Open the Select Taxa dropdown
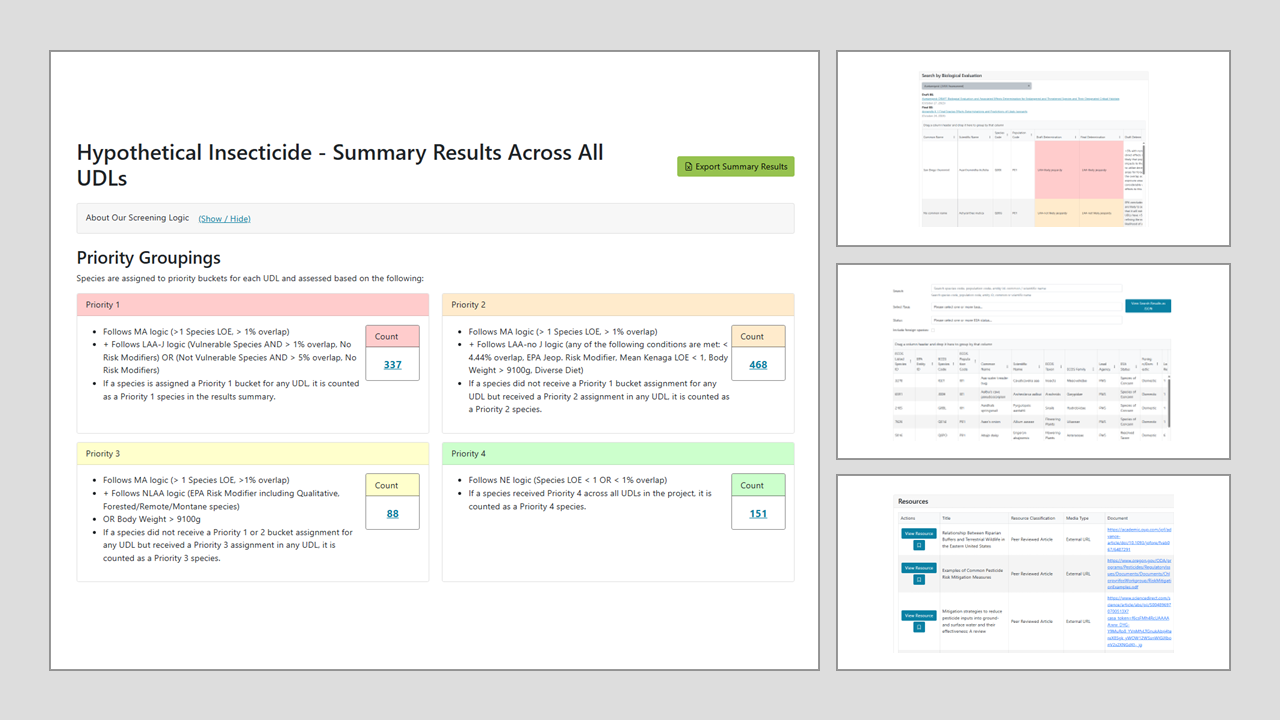Screen dimensions: 1280x720 [x=1025, y=307]
